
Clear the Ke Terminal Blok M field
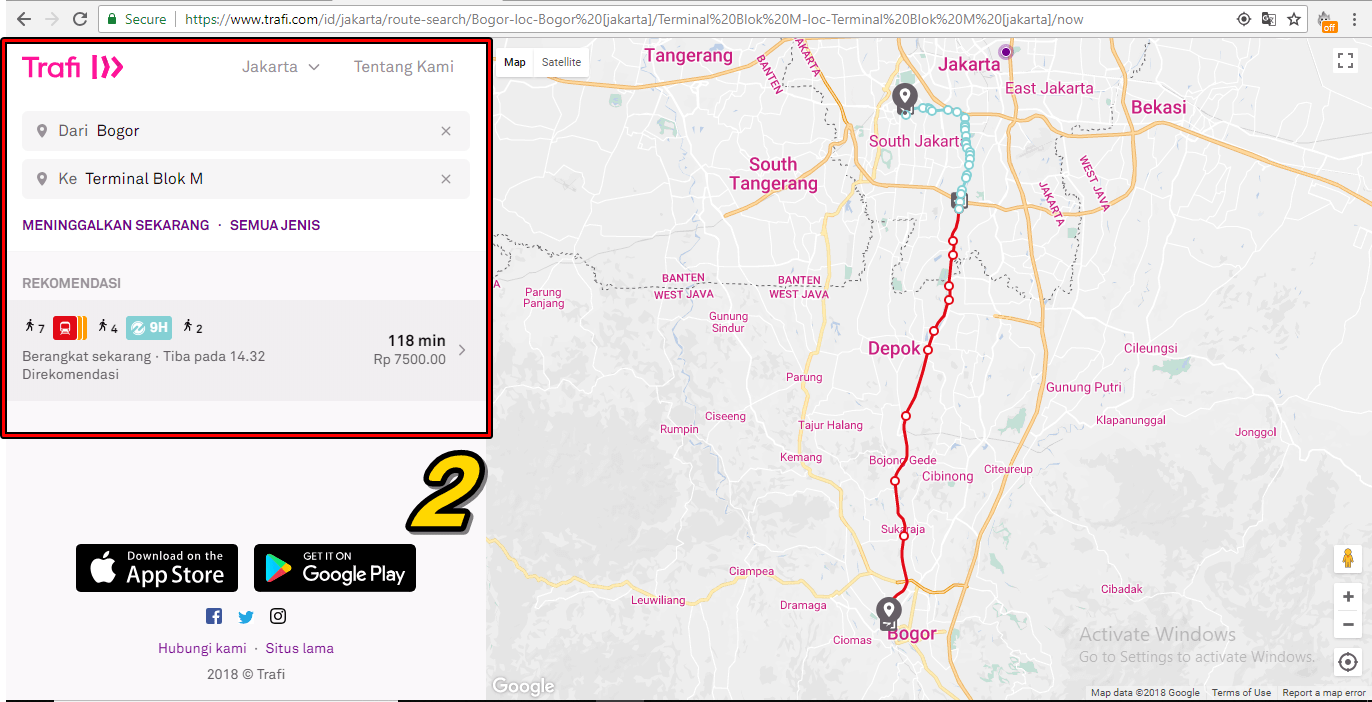click(446, 179)
